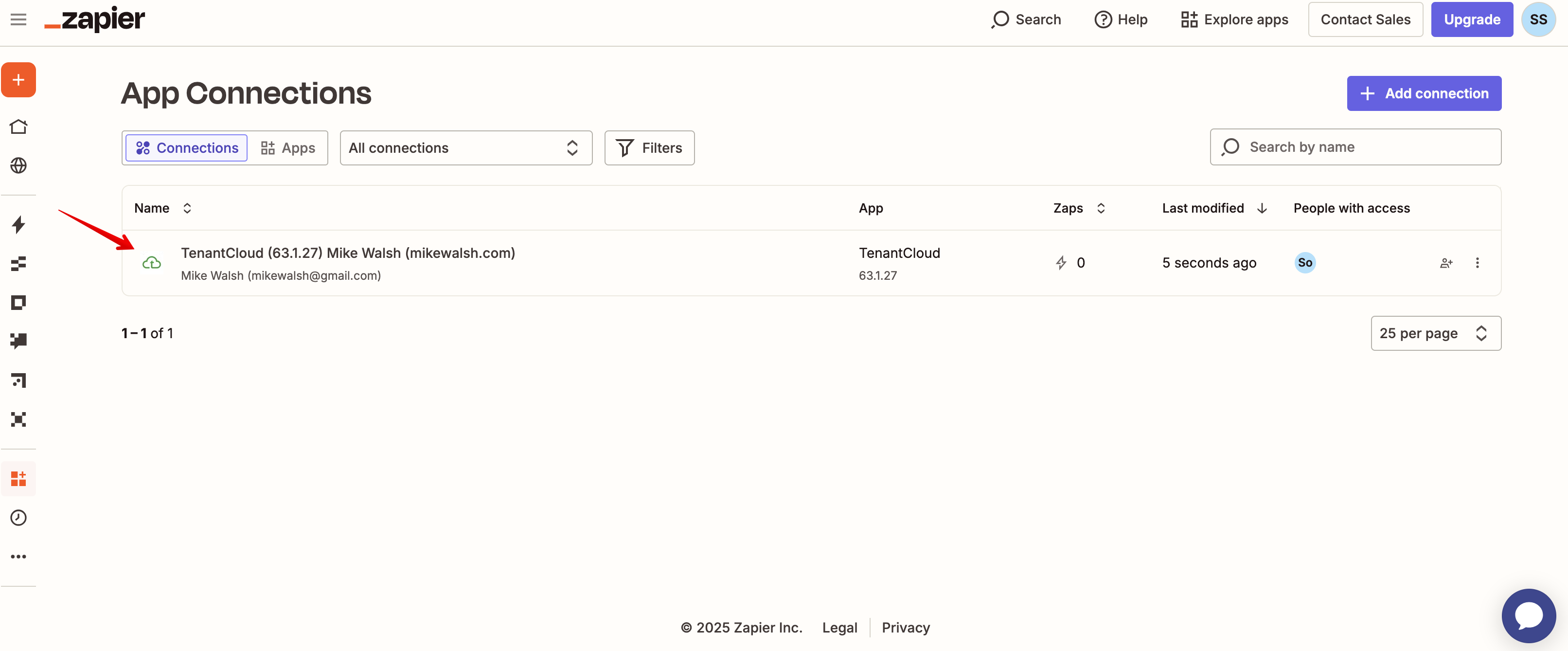Click the Zaps lightning count icon in row
The image size is (1568, 651).
pyautogui.click(x=1061, y=263)
